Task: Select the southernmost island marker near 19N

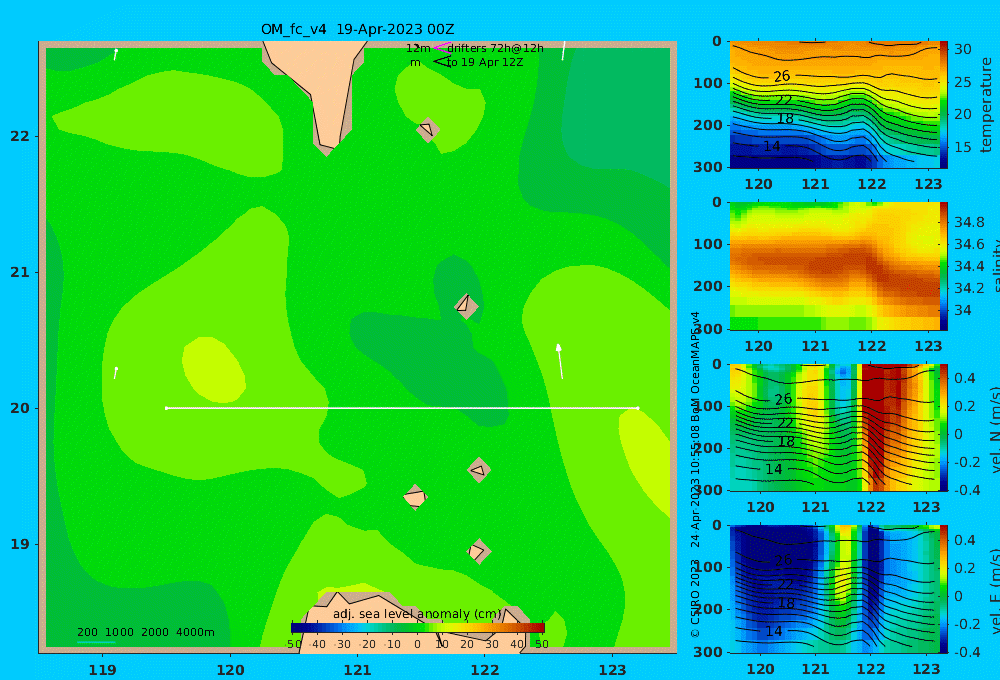Action: tap(478, 551)
